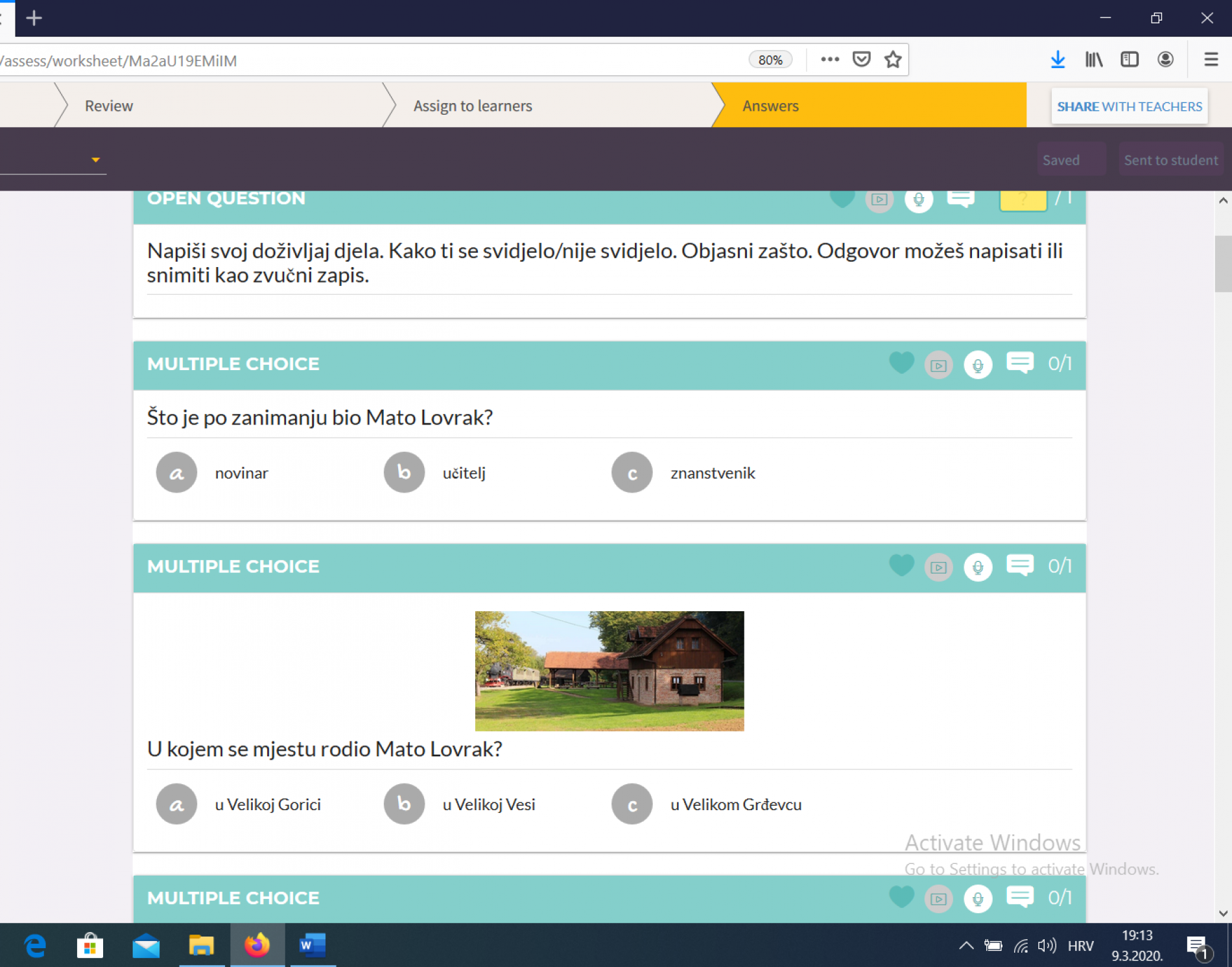Choose option c 'u Velikom Grđevcu'
The height and width of the screenshot is (967, 1232).
(632, 804)
